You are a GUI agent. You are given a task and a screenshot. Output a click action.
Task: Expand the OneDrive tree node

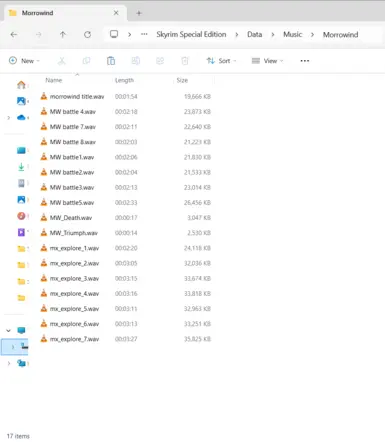[x=9, y=117]
